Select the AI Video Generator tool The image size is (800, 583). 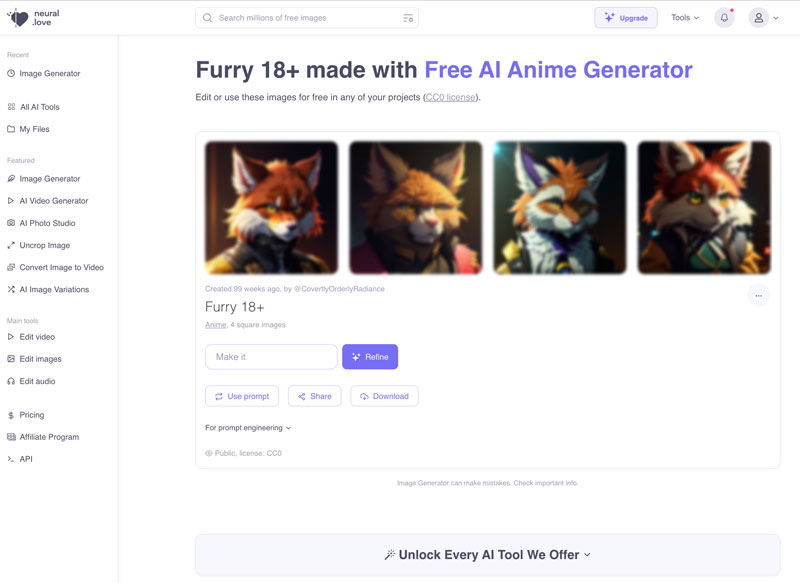click(x=54, y=200)
